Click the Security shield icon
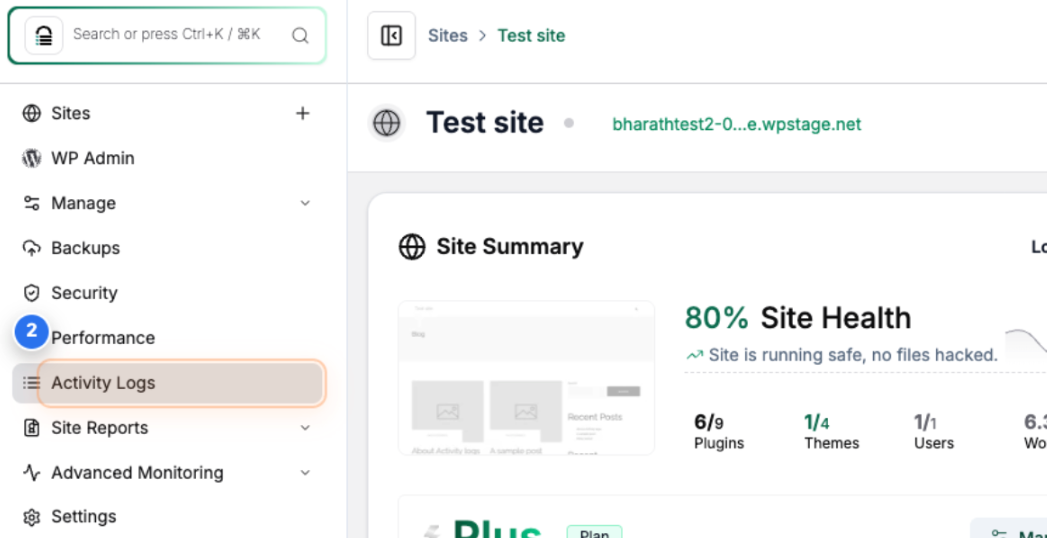Image resolution: width=1047 pixels, height=538 pixels. (x=31, y=293)
